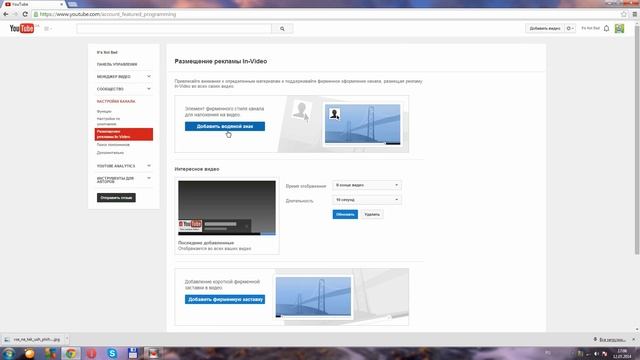Open Панель управления in the sidebar
Screen dimensions: 640x360
pyautogui.click(x=117, y=64)
